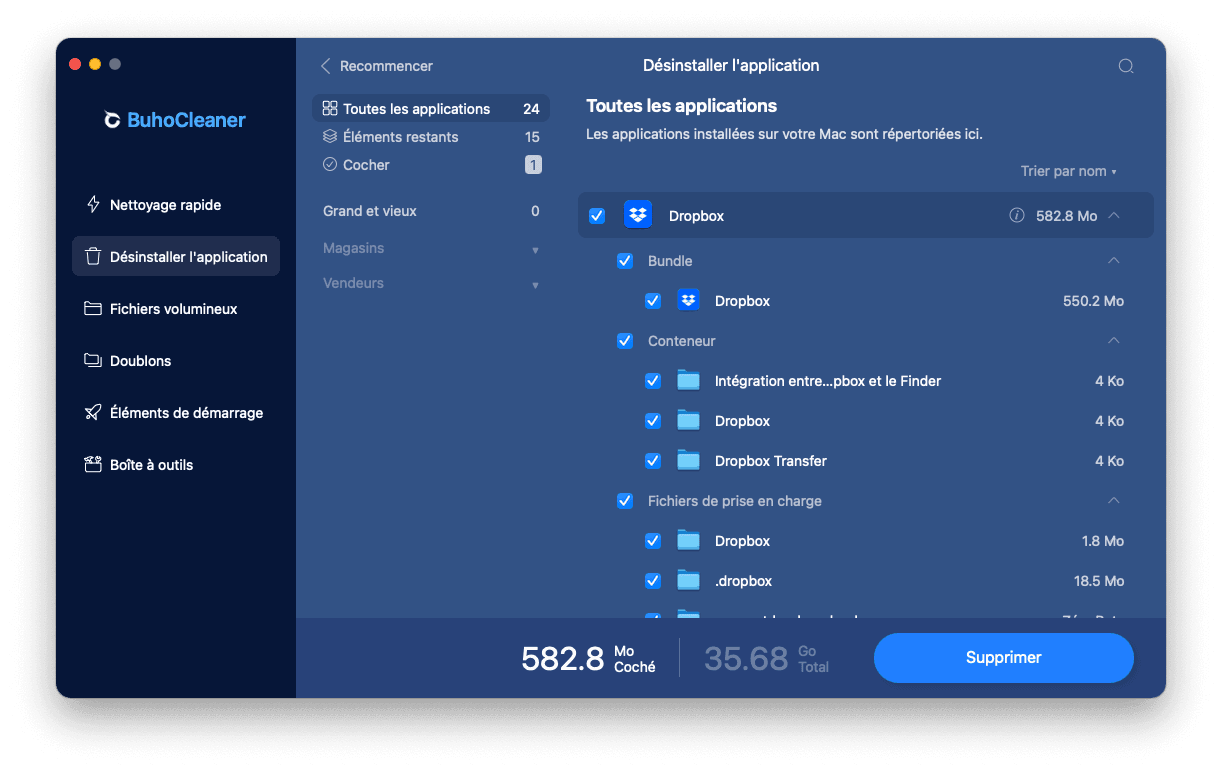Open the Trier par nom dropdown
Screen dimensions: 1222x772
click(1068, 171)
